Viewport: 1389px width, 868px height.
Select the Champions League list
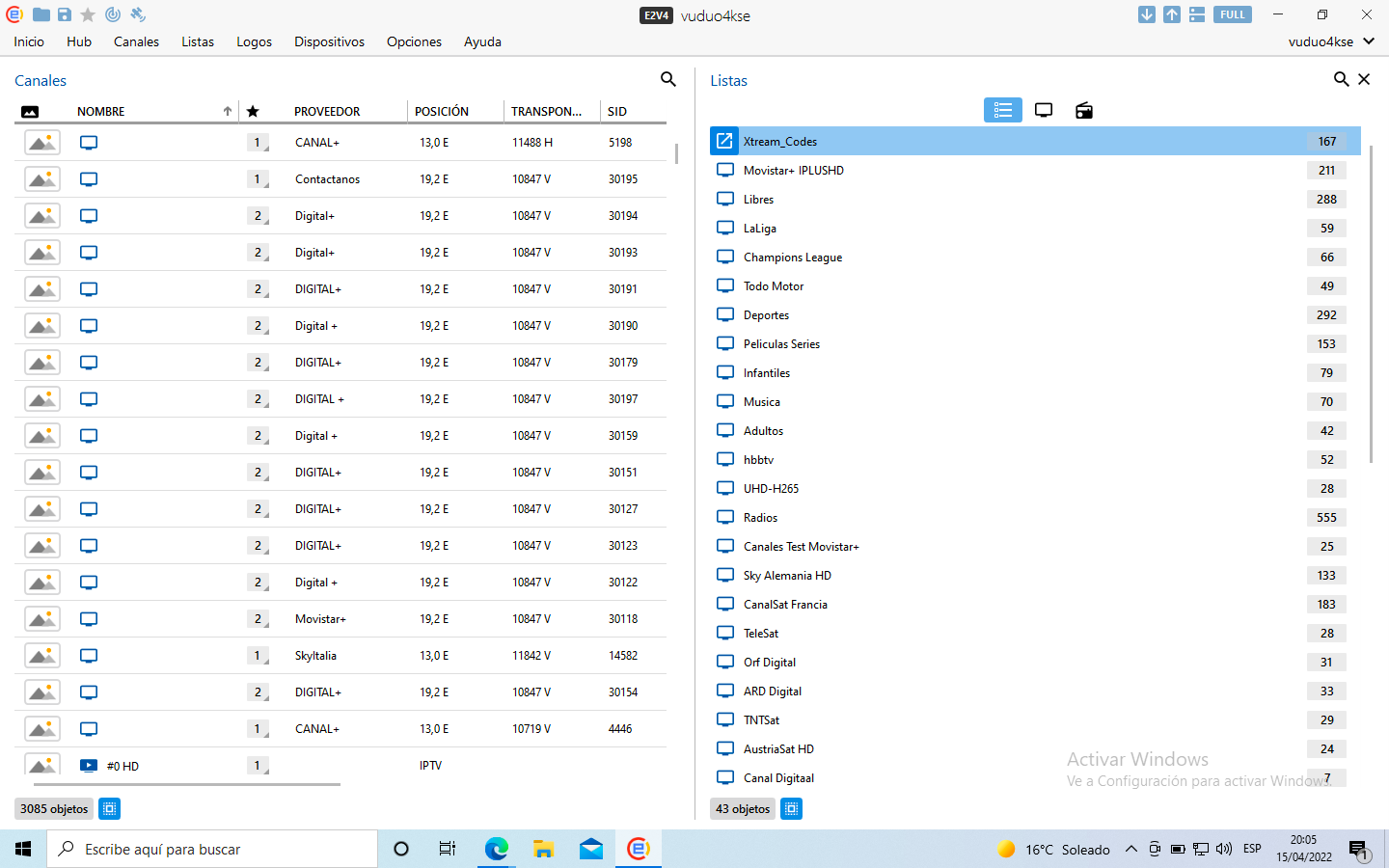tap(793, 258)
